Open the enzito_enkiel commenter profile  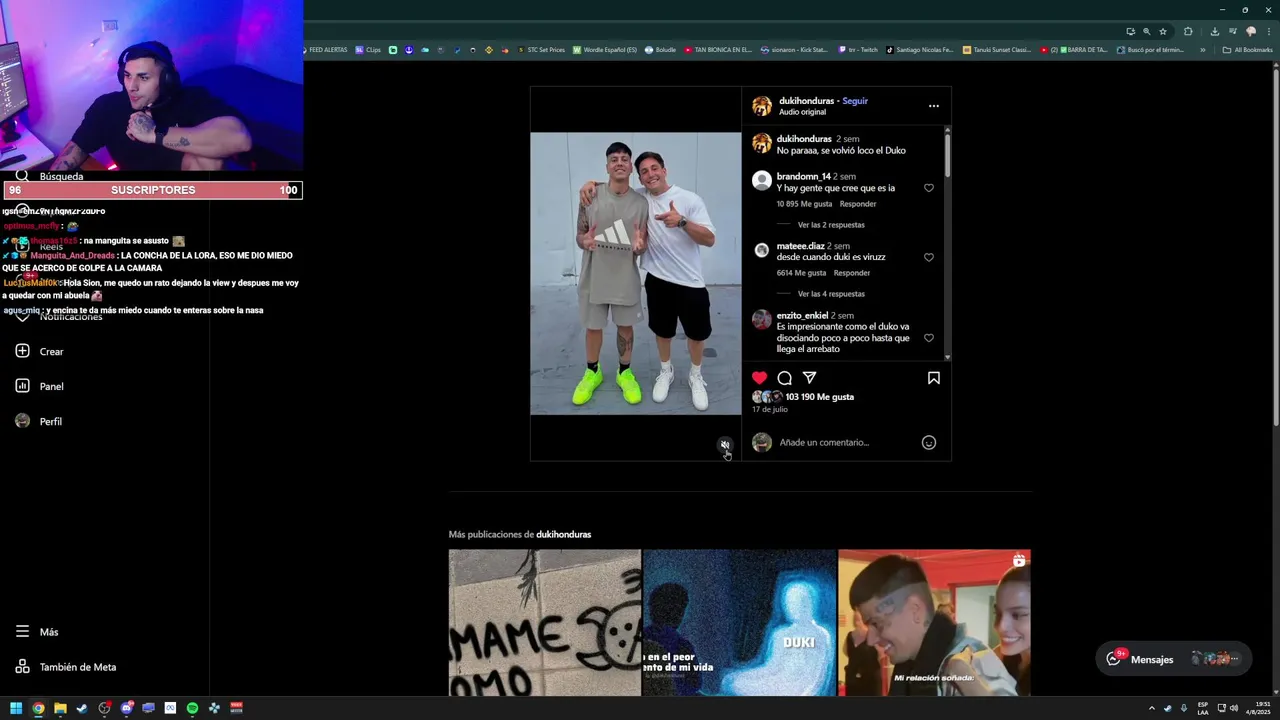click(803, 316)
